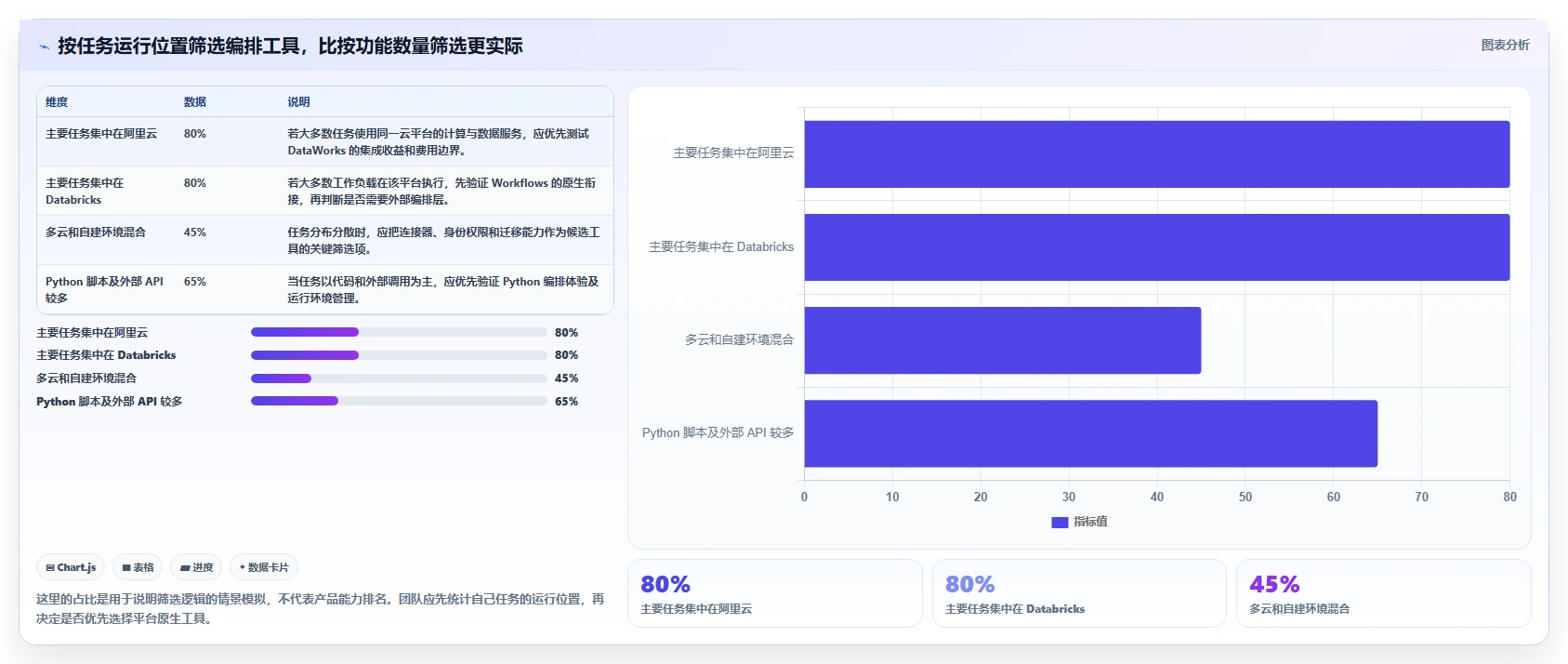Click progress bar for 多云和自建环境混合

pyautogui.click(x=399, y=378)
